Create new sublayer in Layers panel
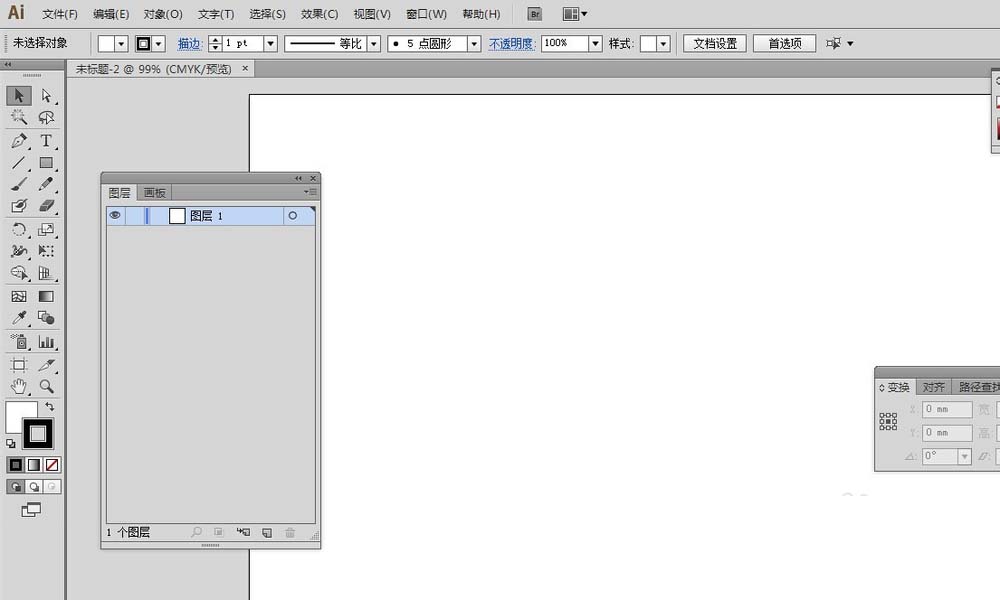The width and height of the screenshot is (1000, 600). (x=243, y=532)
